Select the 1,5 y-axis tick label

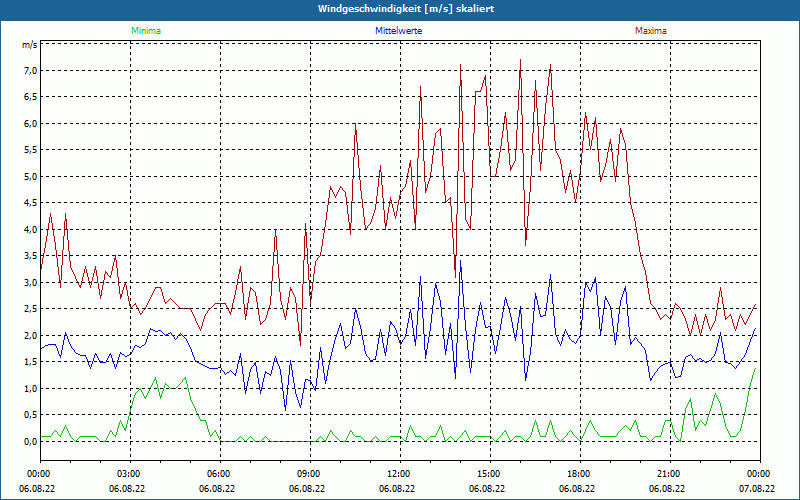tap(29, 362)
